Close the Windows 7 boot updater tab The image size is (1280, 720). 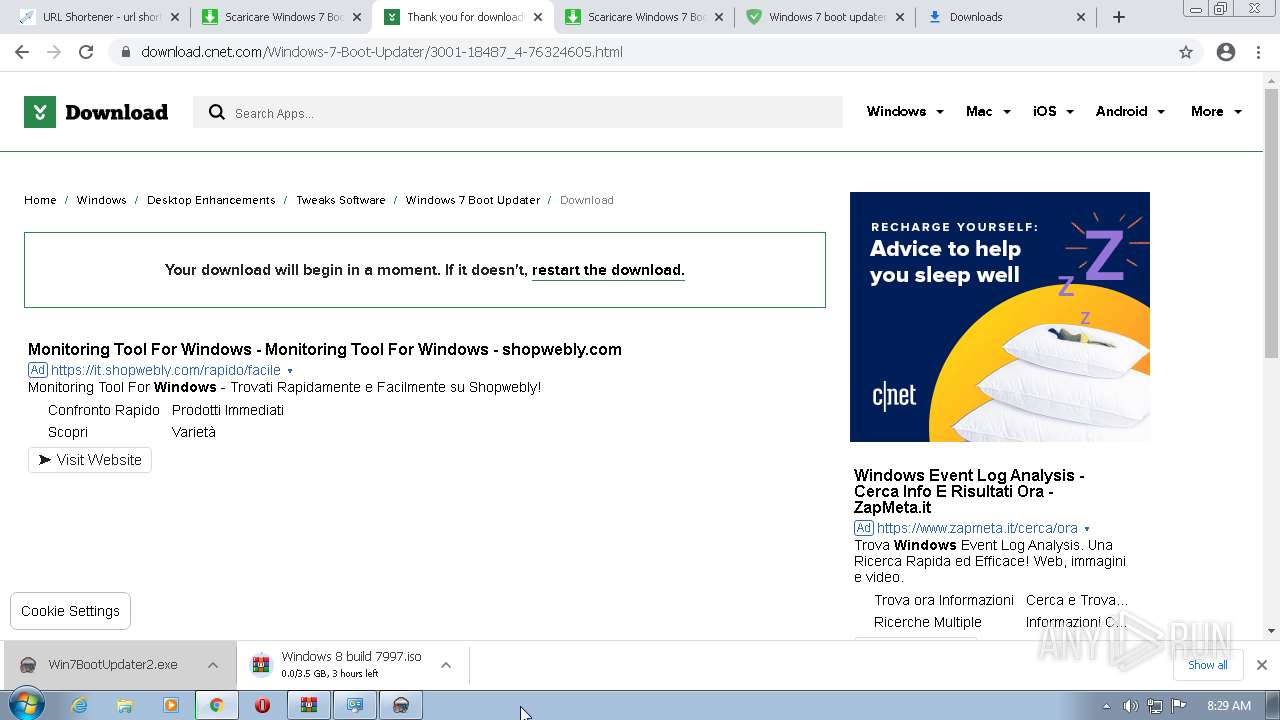tap(899, 17)
